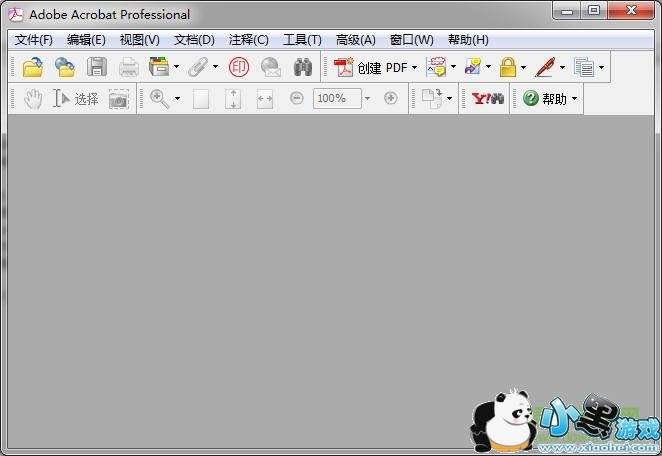
Task: Click the red 印 stamp icon
Action: [x=239, y=67]
